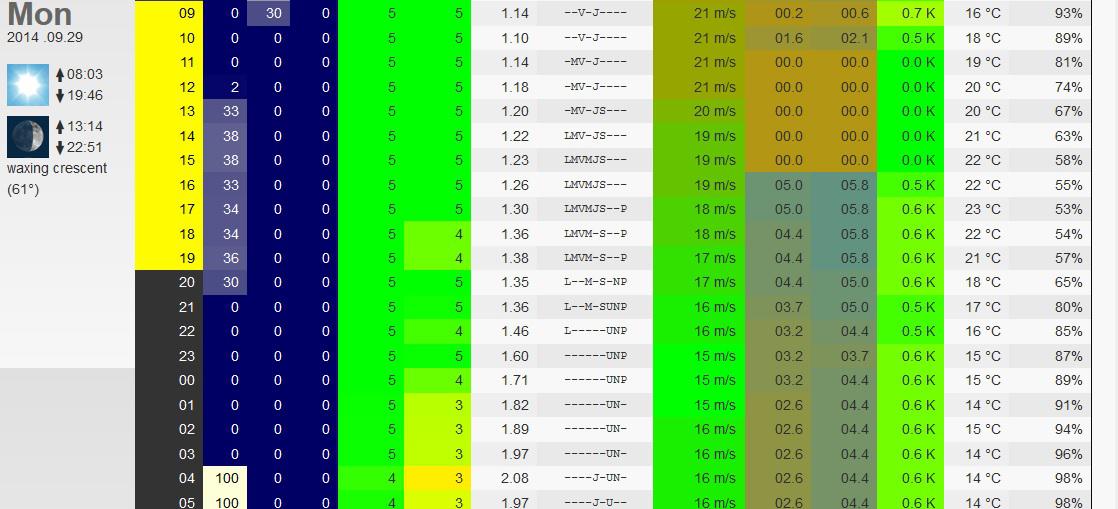The image size is (1118, 509).
Task: Click the '15 m/s' wind cell at hour 23
Action: 699,356
